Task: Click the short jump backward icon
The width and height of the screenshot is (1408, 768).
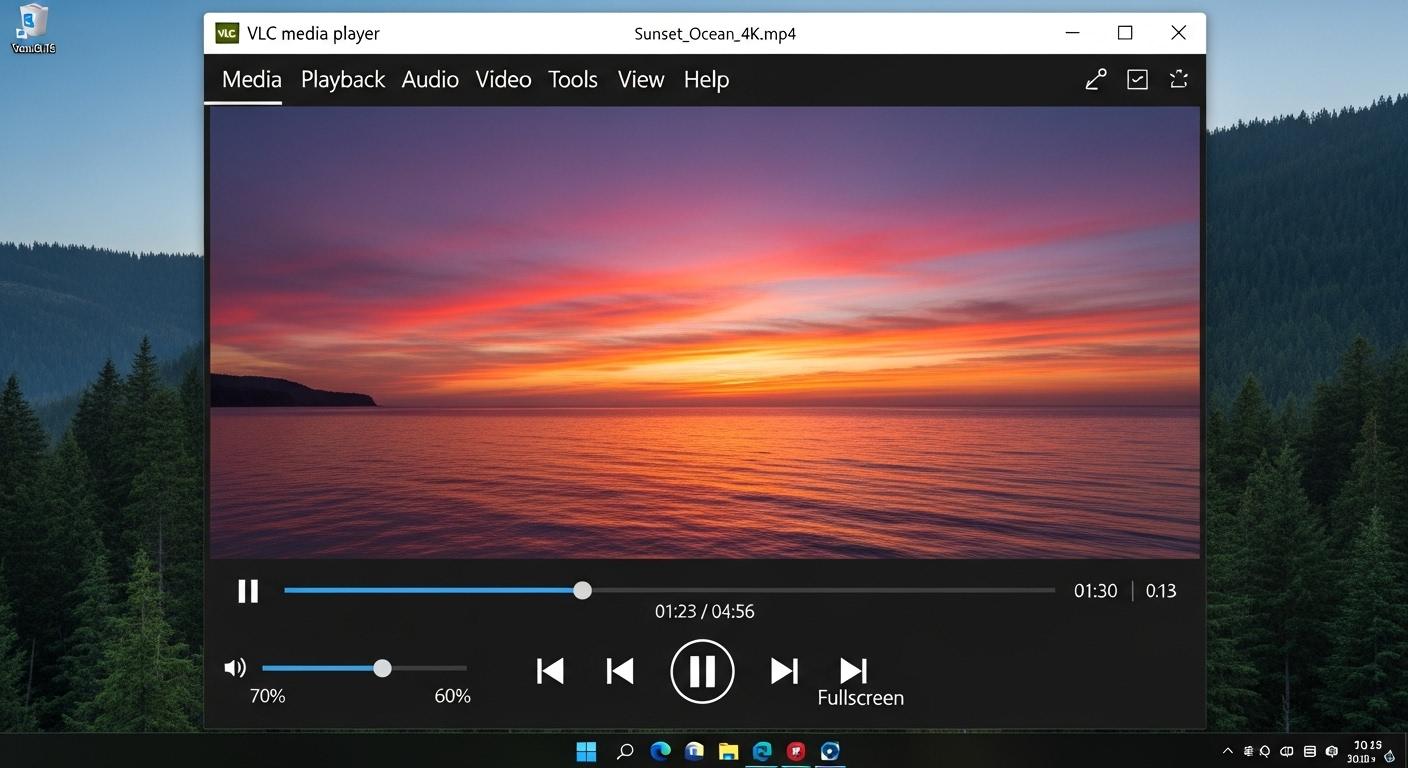Action: click(619, 671)
